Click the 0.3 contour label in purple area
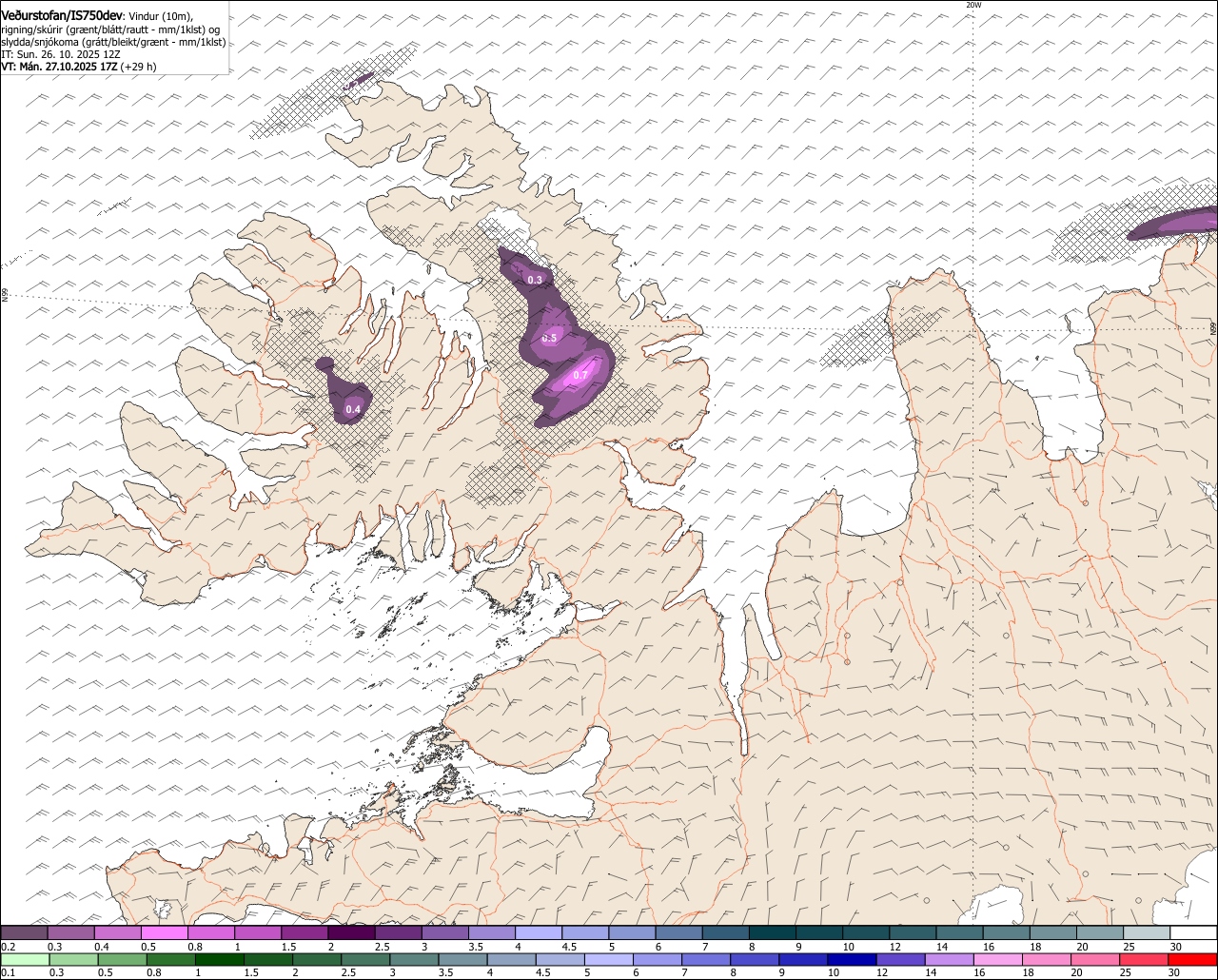The width and height of the screenshot is (1218, 980). 535,280
